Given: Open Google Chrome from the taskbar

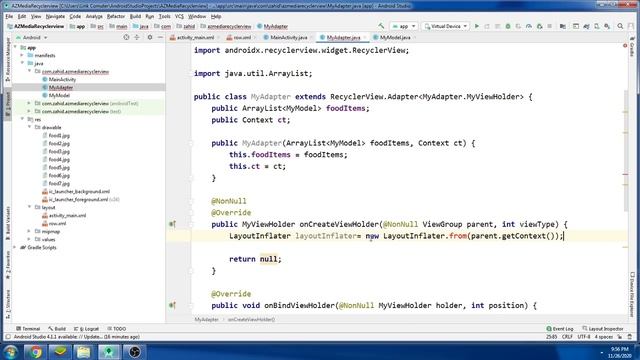Looking at the screenshot, I should pyautogui.click(x=36, y=351).
